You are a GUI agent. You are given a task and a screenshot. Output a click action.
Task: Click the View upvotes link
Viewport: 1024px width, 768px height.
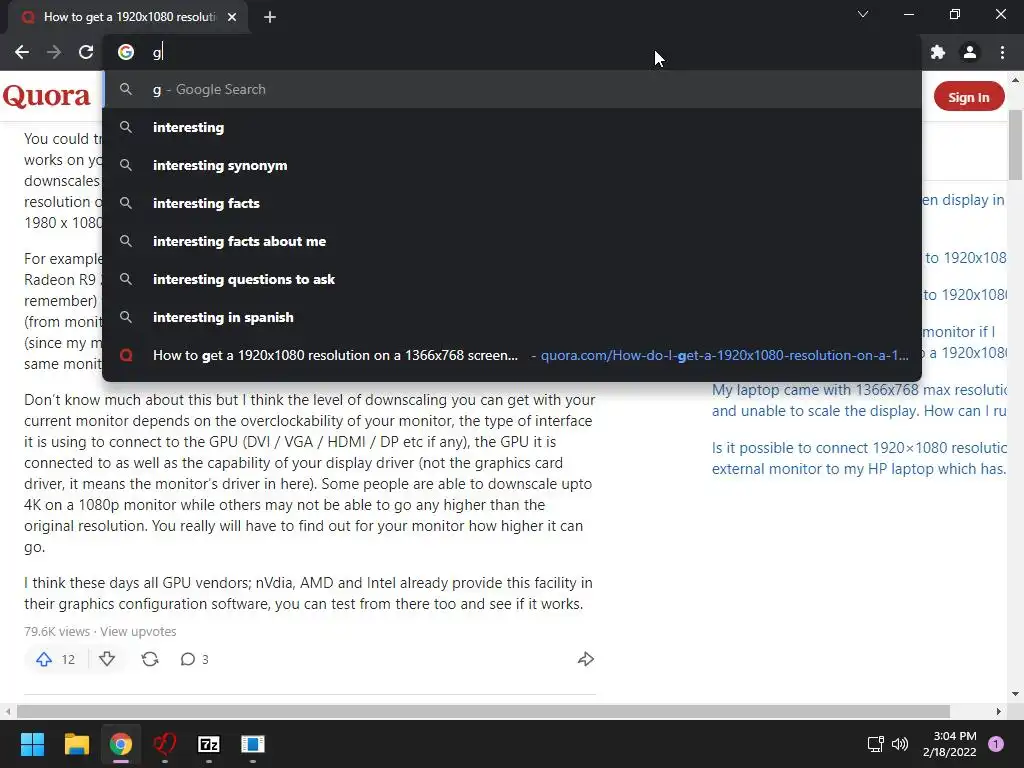(138, 632)
